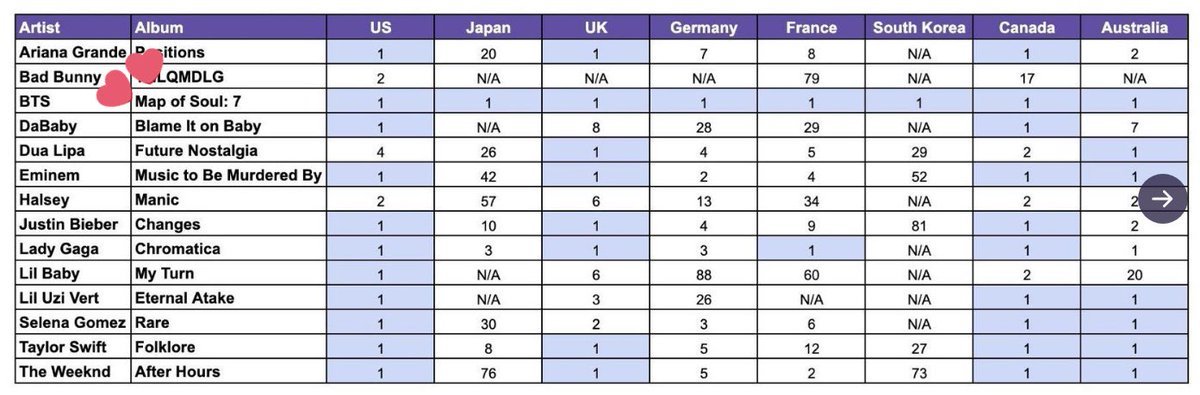This screenshot has width=1200, height=395.
Task: Click the Folklore album cell
Action: pyautogui.click(x=228, y=348)
